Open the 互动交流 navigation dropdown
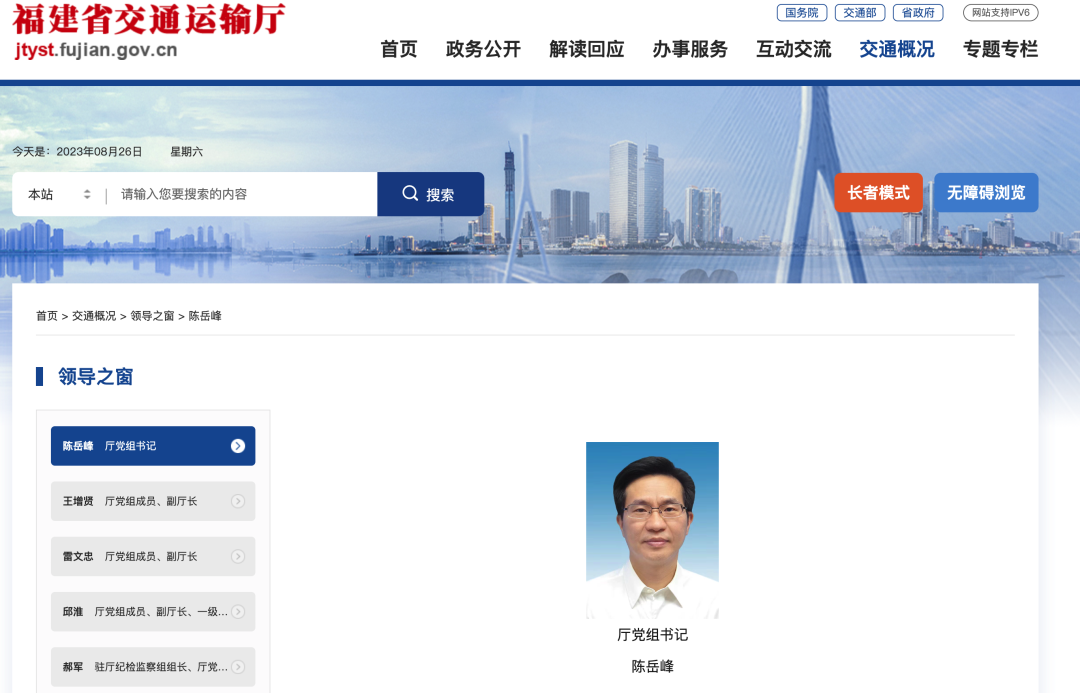Screen dimensions: 1080x693 coord(792,49)
